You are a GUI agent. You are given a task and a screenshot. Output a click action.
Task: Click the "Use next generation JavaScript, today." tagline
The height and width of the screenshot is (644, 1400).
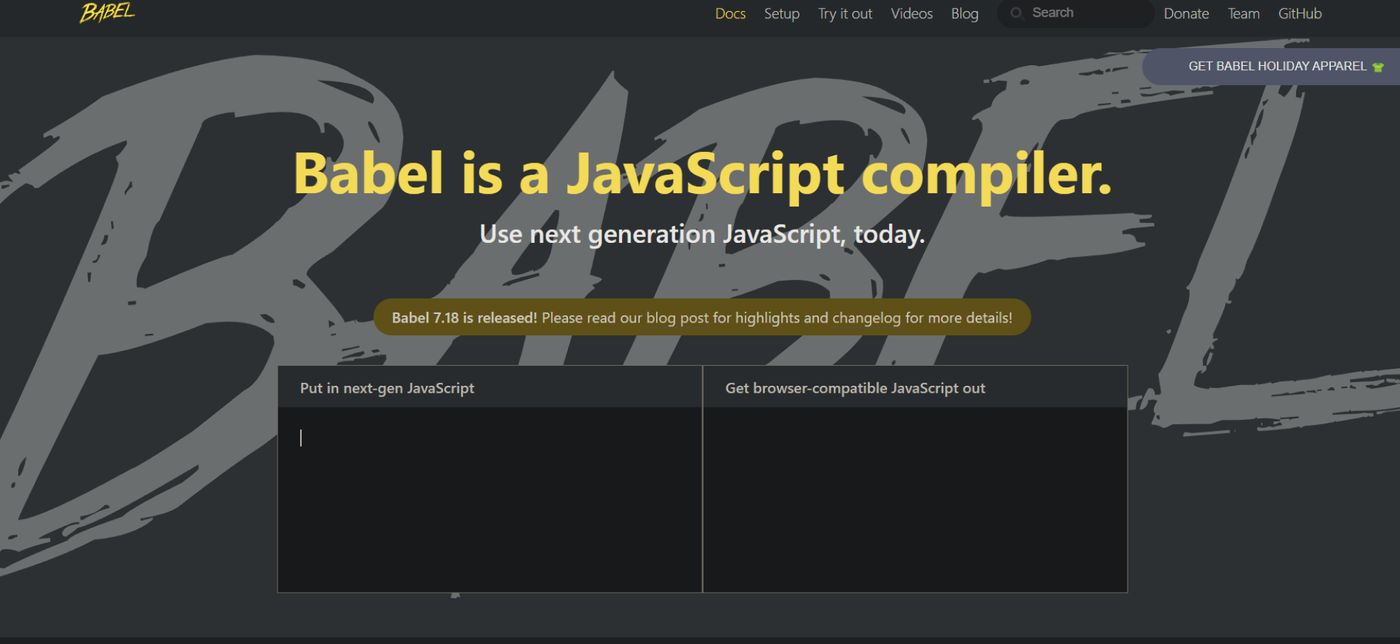(x=702, y=235)
